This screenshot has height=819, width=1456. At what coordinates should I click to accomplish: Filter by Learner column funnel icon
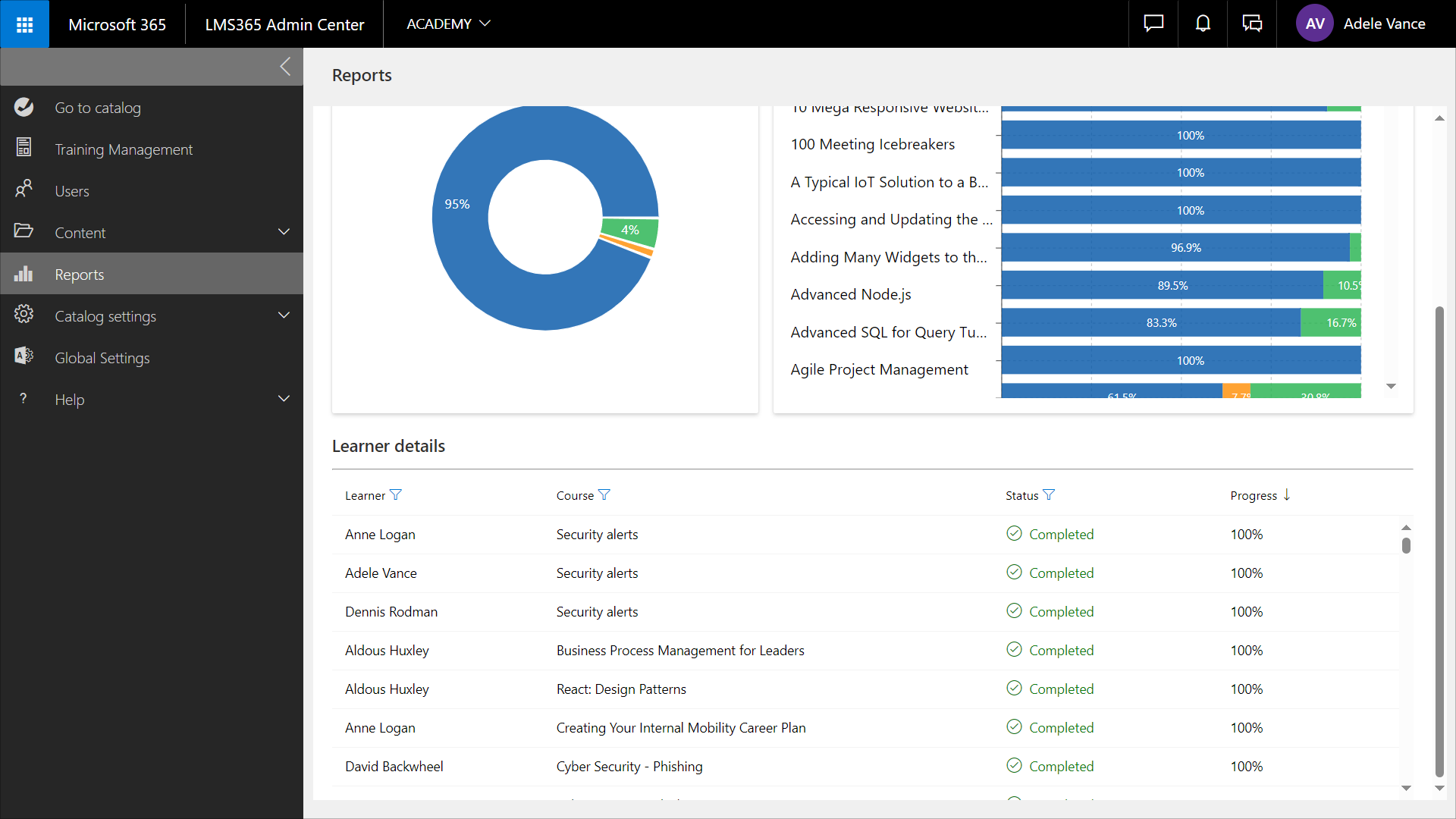pyautogui.click(x=395, y=495)
